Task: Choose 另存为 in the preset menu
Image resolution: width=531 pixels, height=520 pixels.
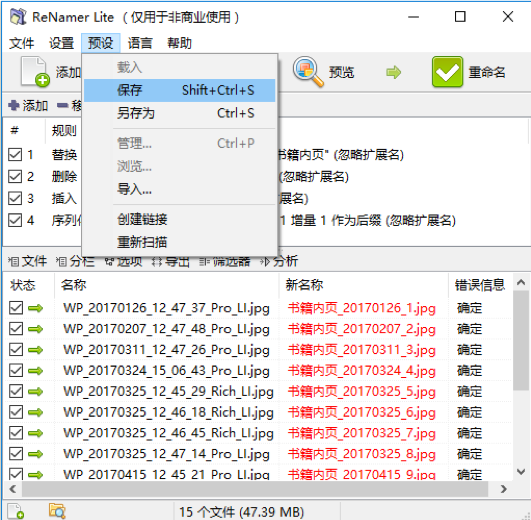Action: coord(179,113)
